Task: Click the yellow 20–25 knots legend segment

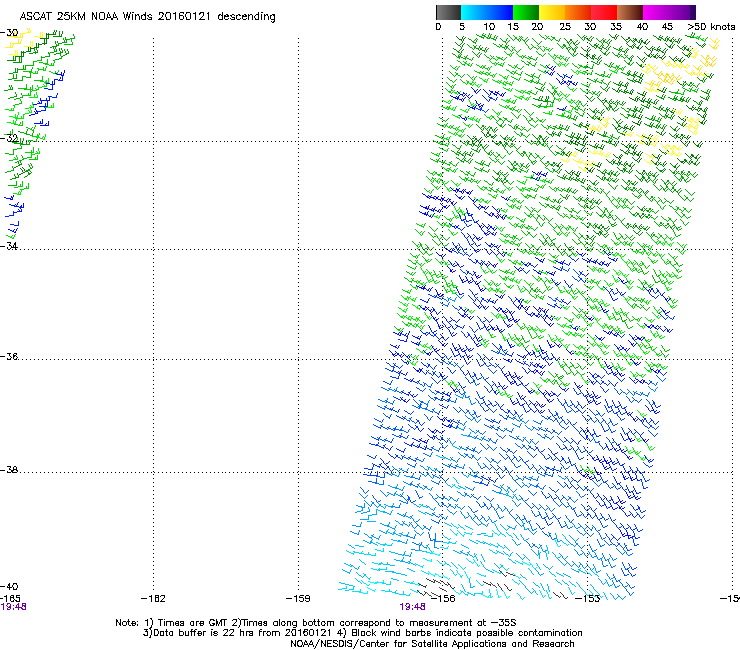Action: [552, 12]
